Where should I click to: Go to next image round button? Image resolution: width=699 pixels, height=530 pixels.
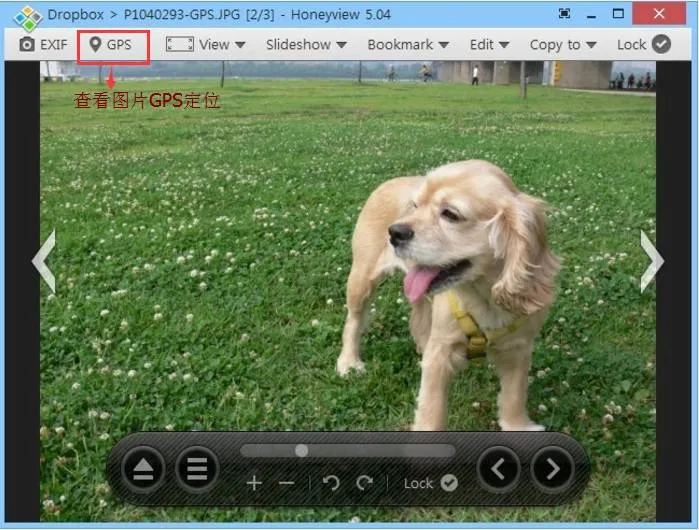pos(552,469)
